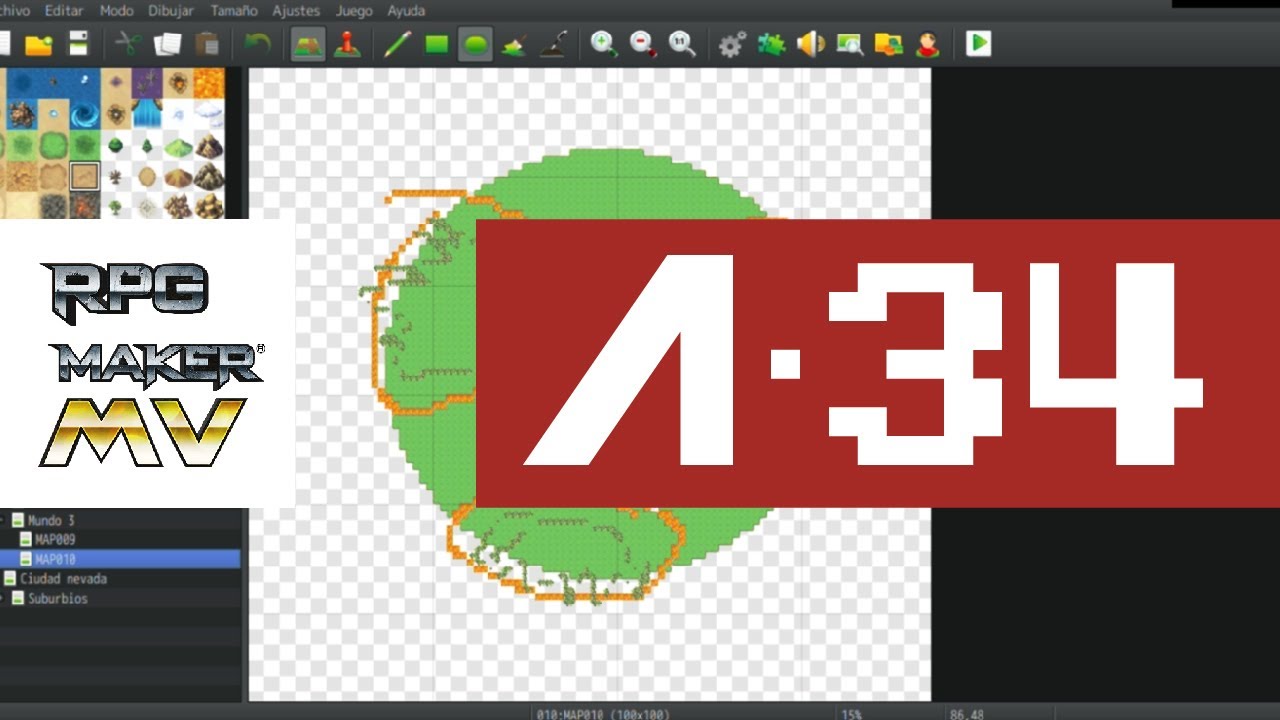Select the Pencil drawing tool
The width and height of the screenshot is (1280, 720).
point(397,44)
